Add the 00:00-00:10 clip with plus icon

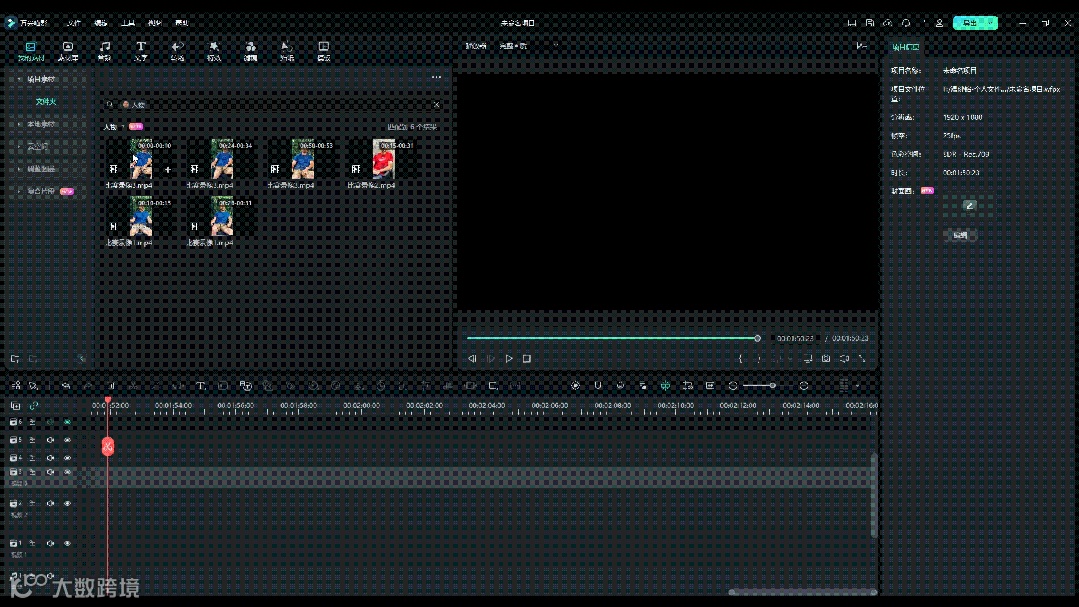tap(167, 169)
